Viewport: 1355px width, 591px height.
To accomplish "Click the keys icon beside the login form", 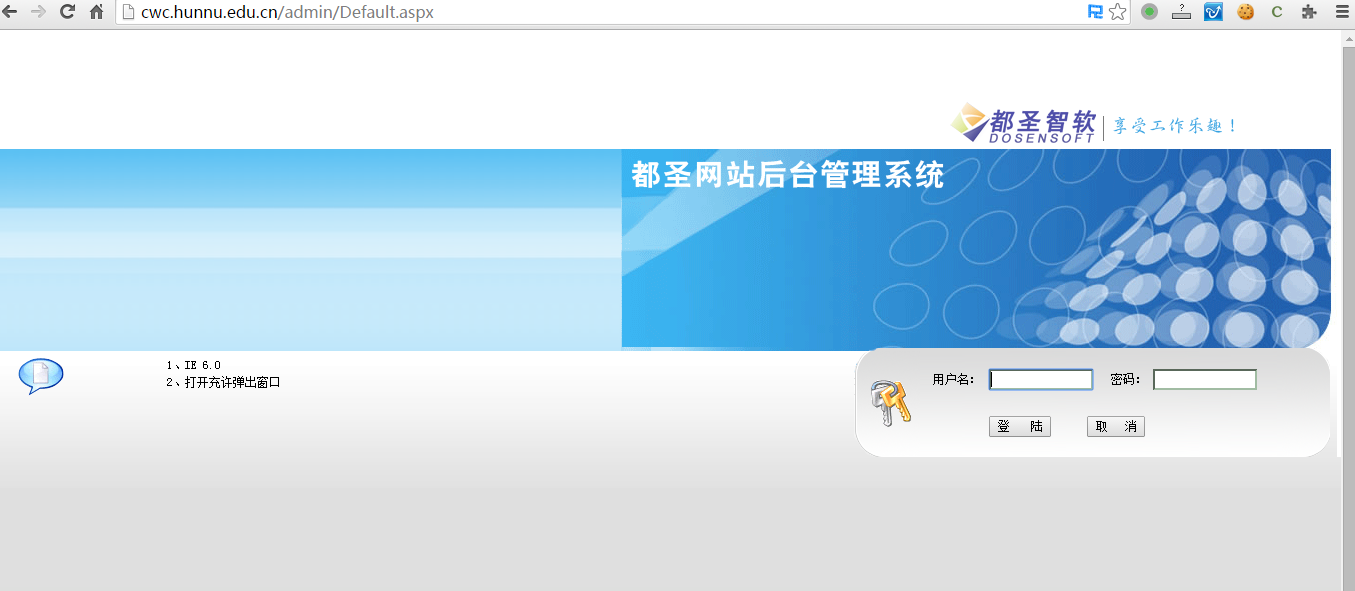I will coord(890,403).
